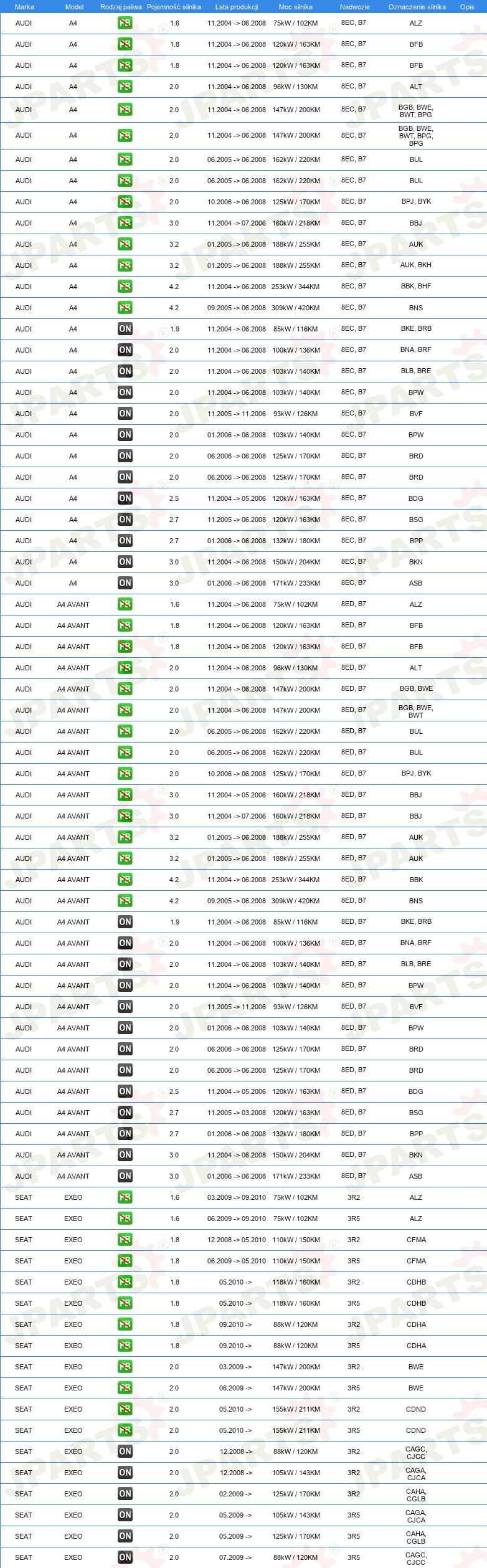The height and width of the screenshot is (1568, 487).
Task: Click the Oznaczenie silnika column header
Action: click(x=417, y=7)
